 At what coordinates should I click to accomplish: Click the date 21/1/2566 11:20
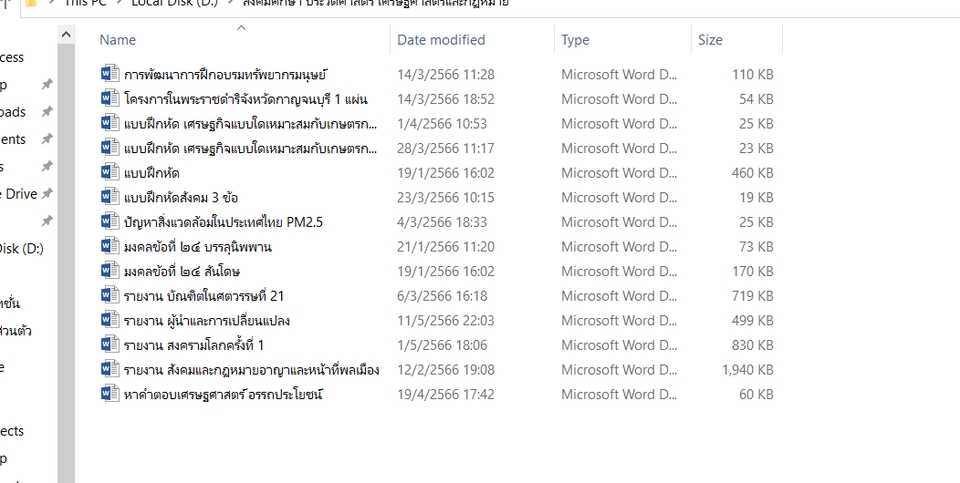tap(446, 247)
